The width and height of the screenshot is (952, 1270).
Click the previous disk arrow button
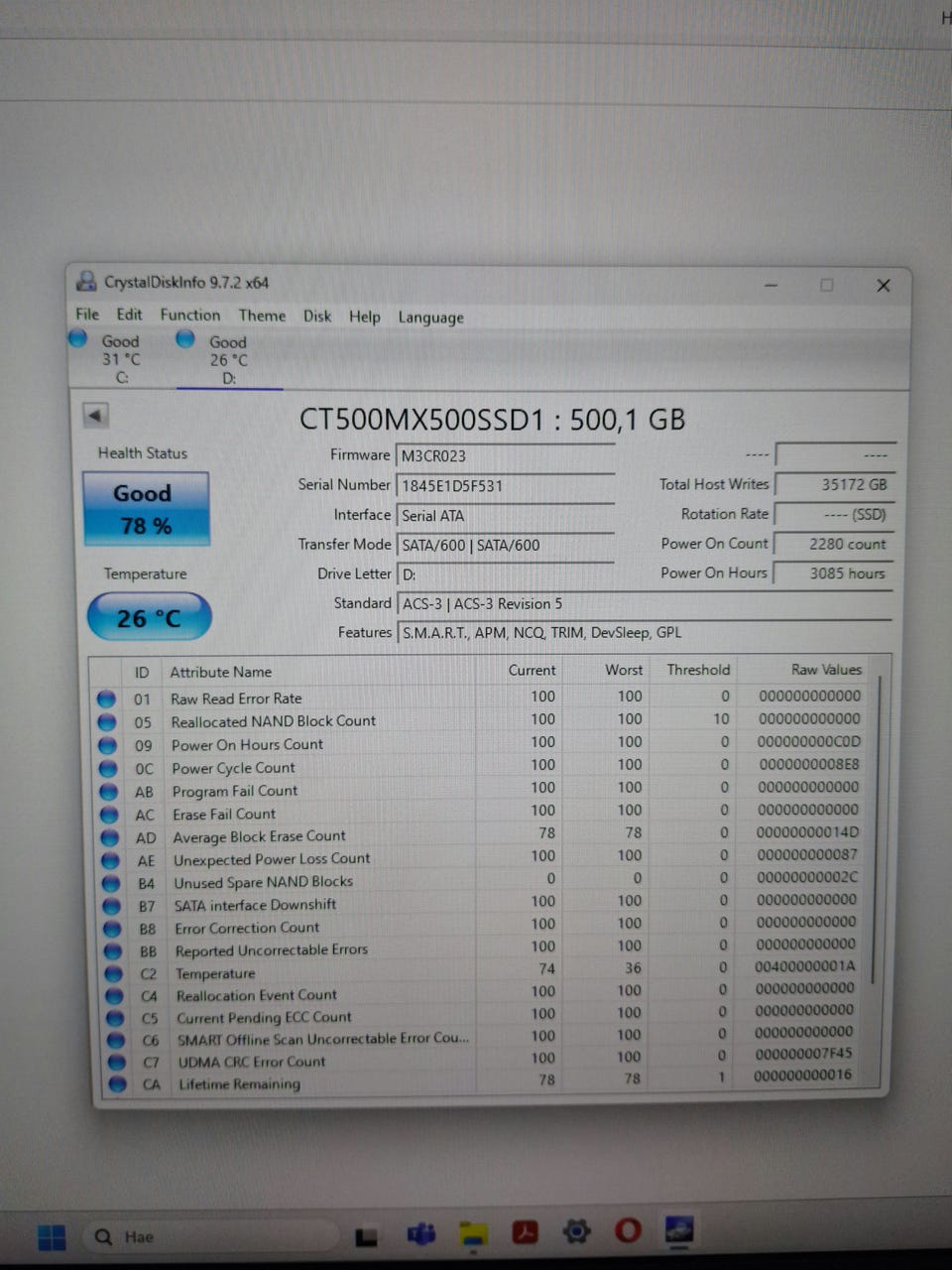click(x=95, y=416)
